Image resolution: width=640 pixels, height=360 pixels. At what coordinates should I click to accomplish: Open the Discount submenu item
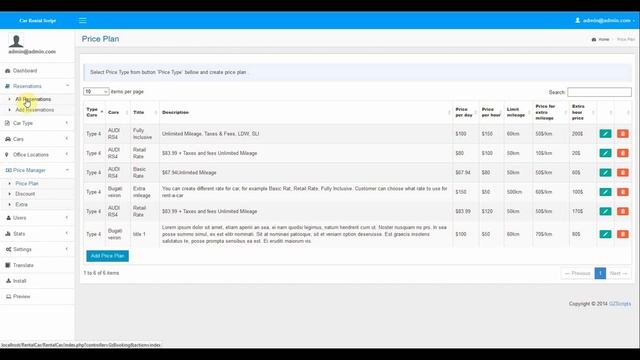25,194
